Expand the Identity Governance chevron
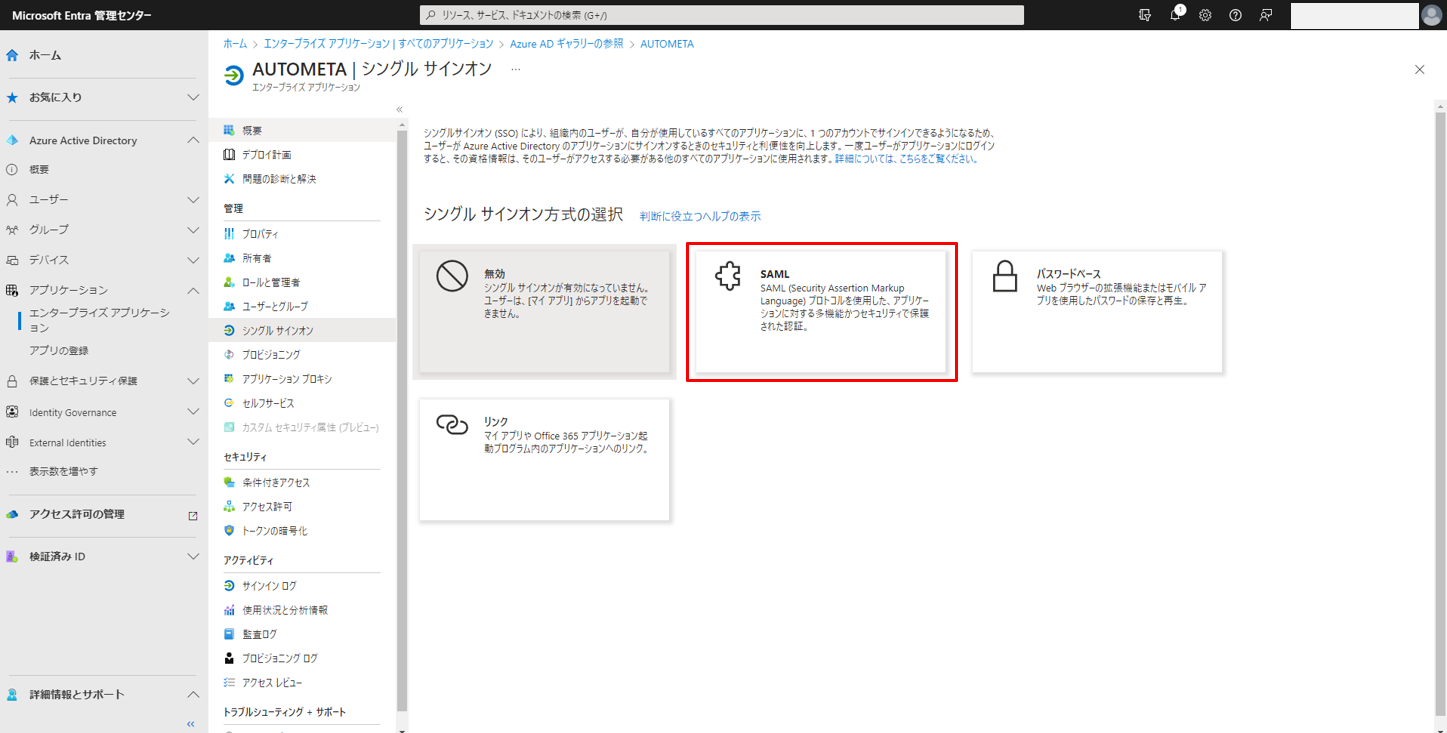 (193, 412)
